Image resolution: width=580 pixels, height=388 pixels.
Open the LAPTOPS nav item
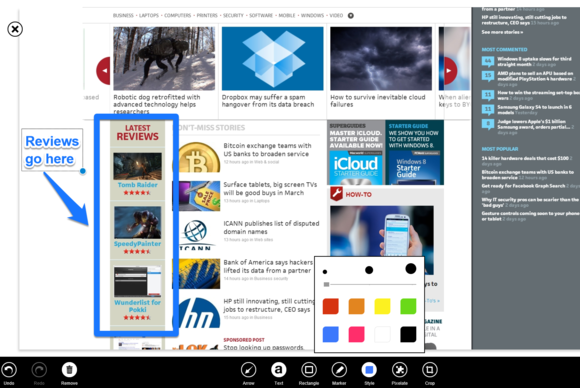(x=149, y=16)
